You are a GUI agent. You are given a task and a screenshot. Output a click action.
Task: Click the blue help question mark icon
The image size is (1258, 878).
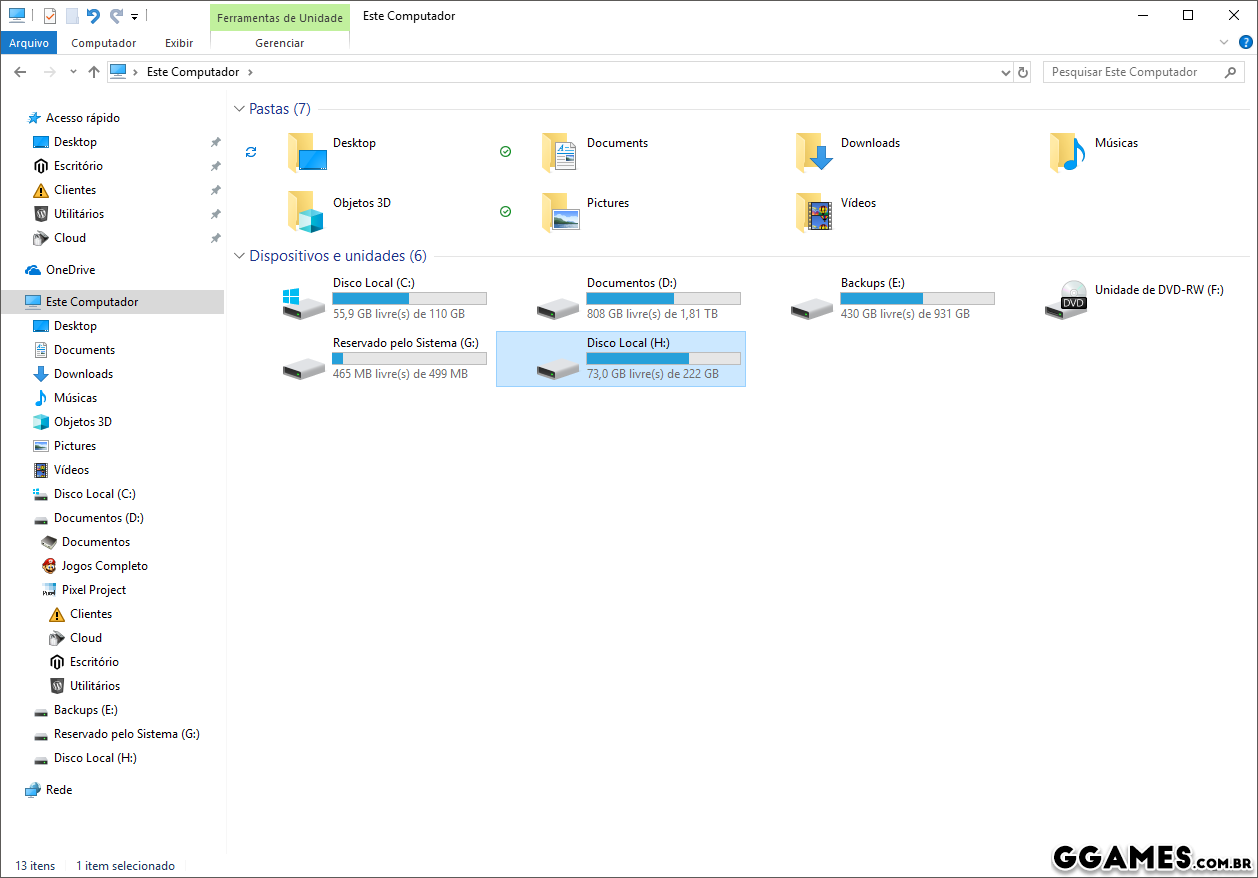[1245, 42]
